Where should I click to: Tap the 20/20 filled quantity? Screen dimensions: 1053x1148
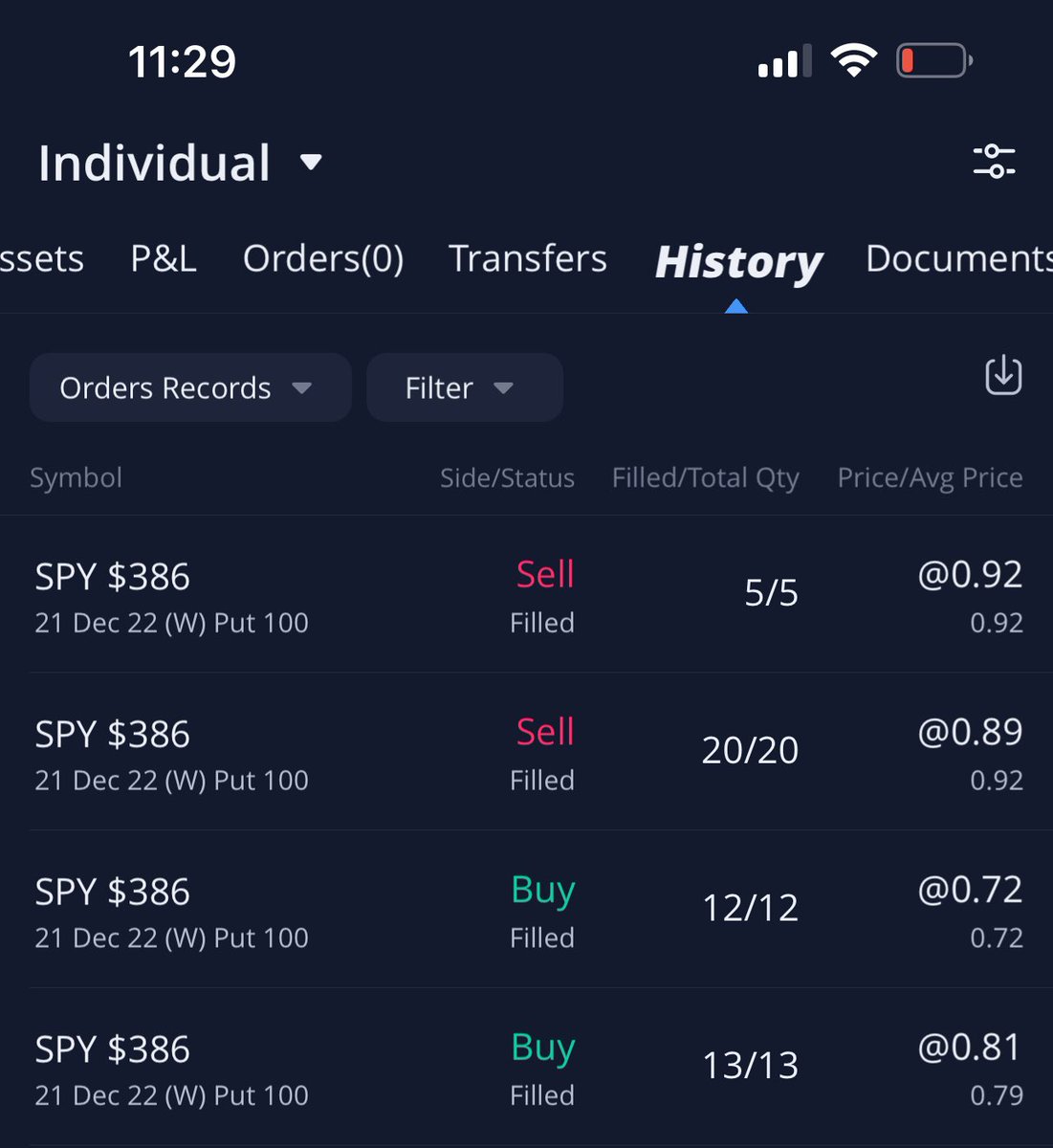(x=750, y=750)
